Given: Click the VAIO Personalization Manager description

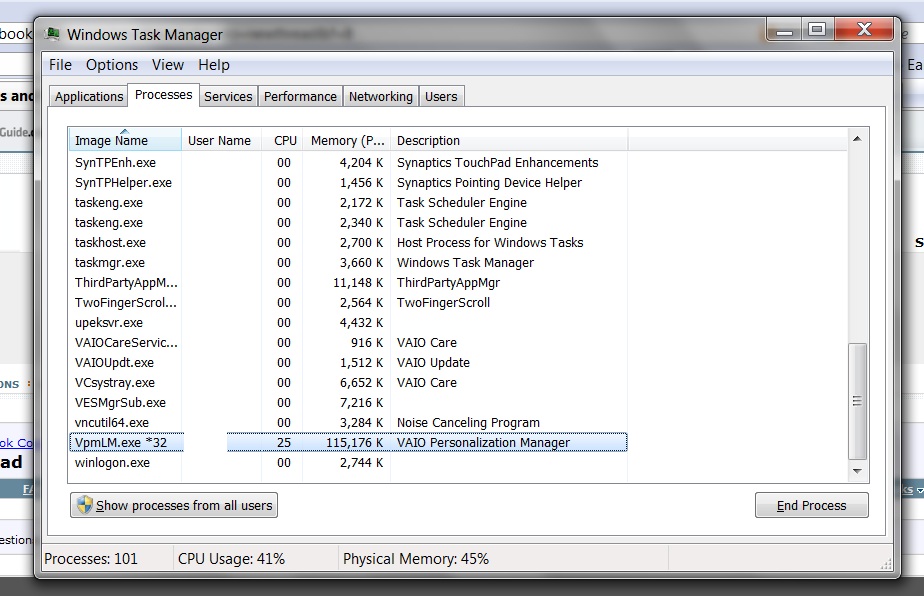Looking at the screenshot, I should (x=483, y=443).
